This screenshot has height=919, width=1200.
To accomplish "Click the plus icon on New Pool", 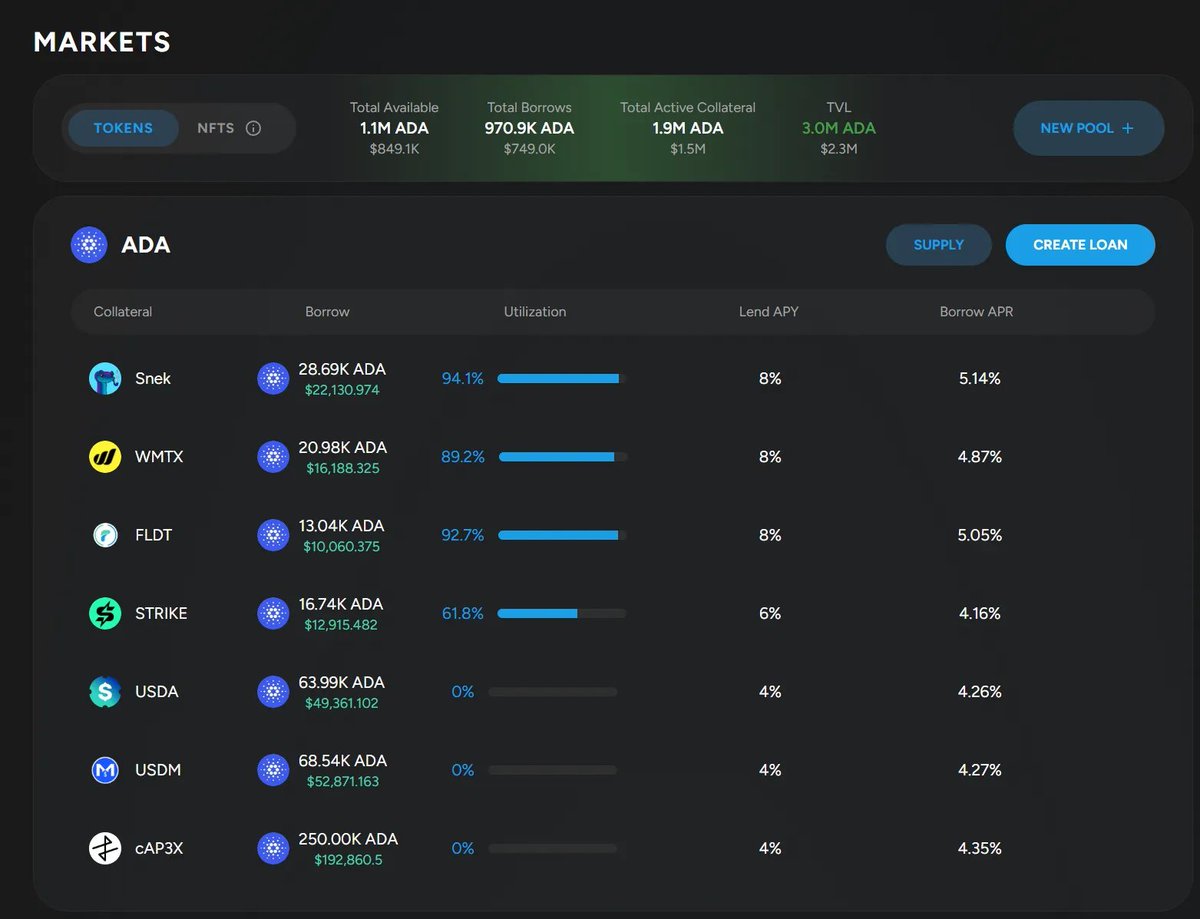I will pyautogui.click(x=1128, y=128).
